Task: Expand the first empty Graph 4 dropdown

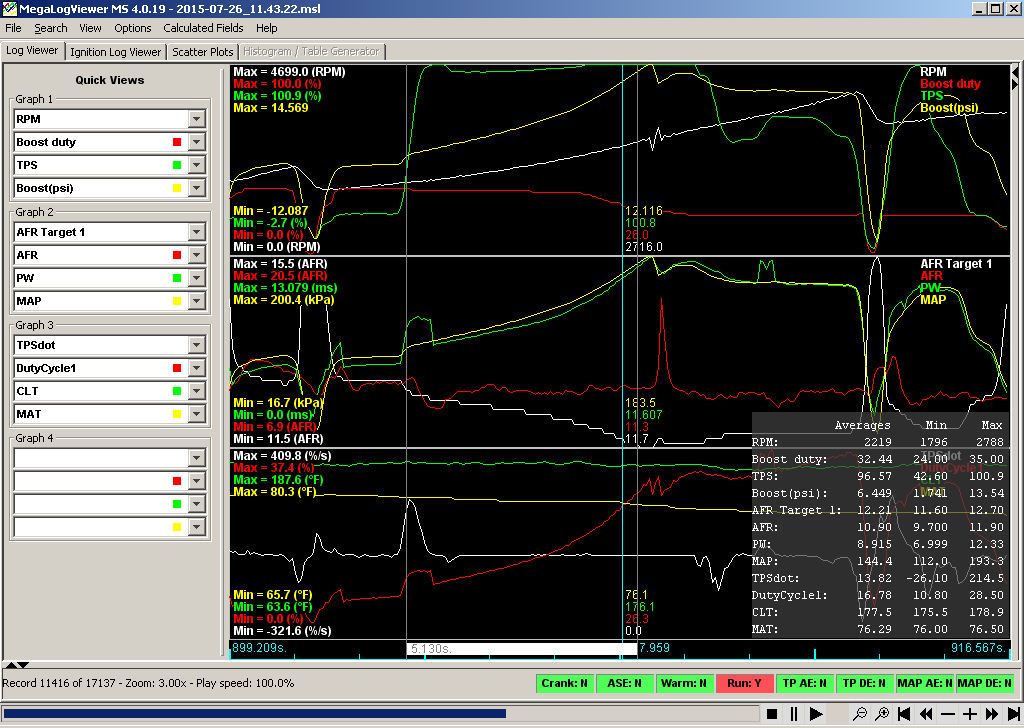Action: [x=196, y=458]
